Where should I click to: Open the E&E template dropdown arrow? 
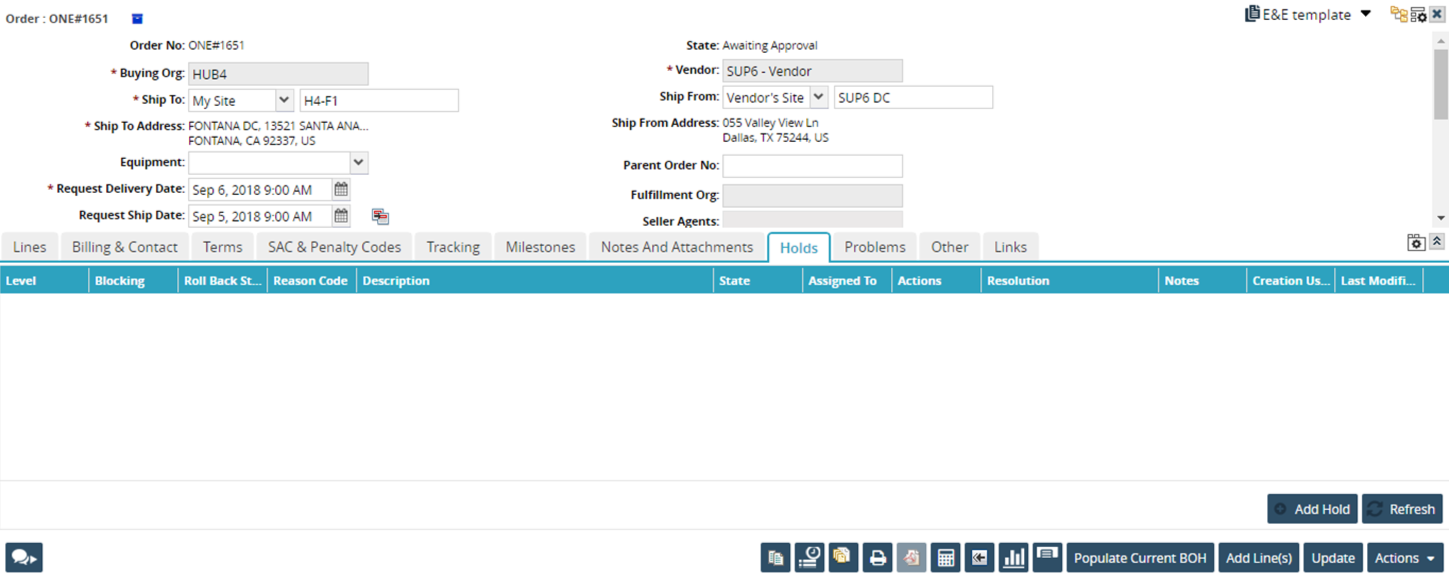[x=1366, y=14]
